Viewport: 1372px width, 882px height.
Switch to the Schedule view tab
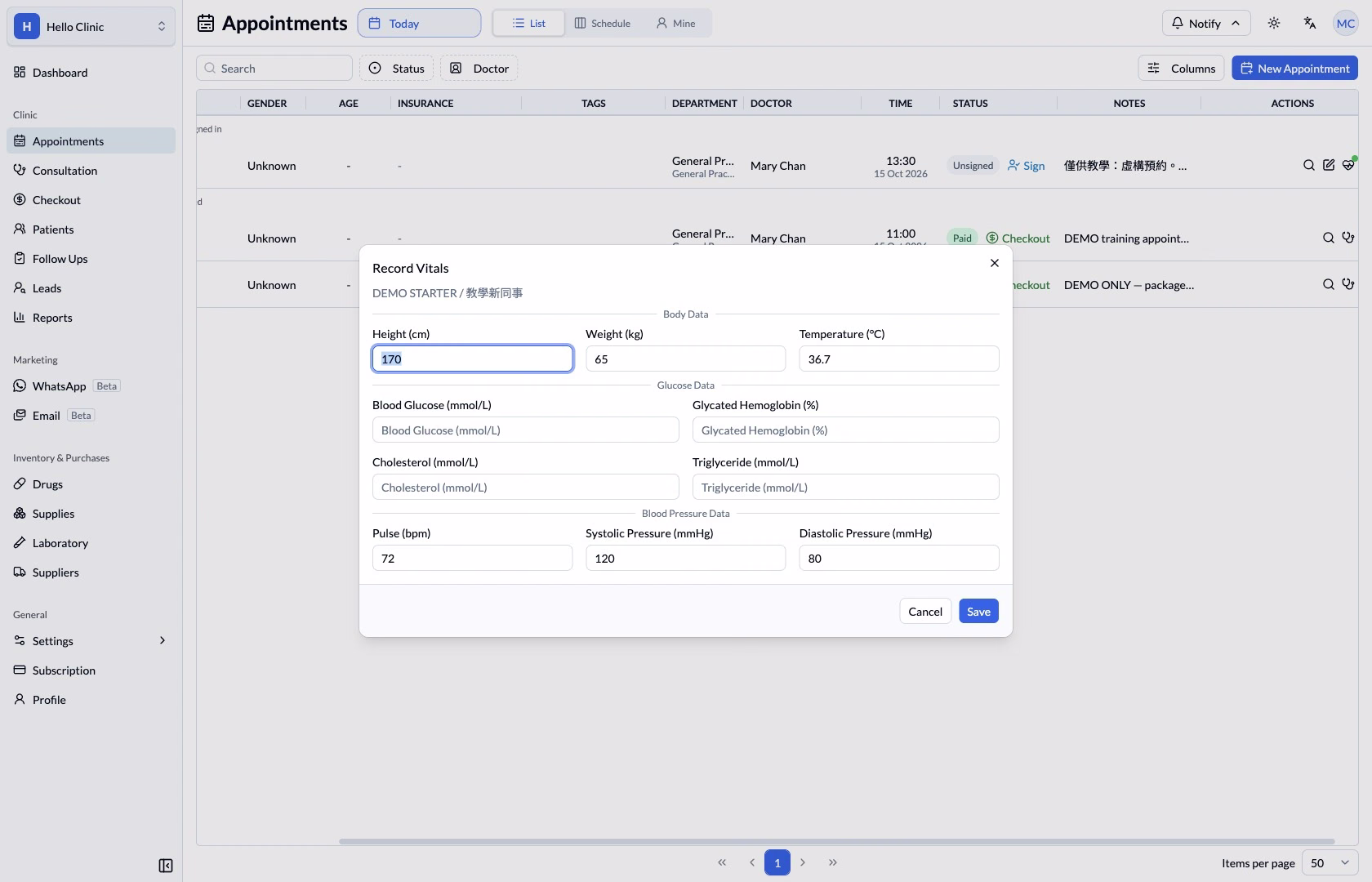point(603,23)
